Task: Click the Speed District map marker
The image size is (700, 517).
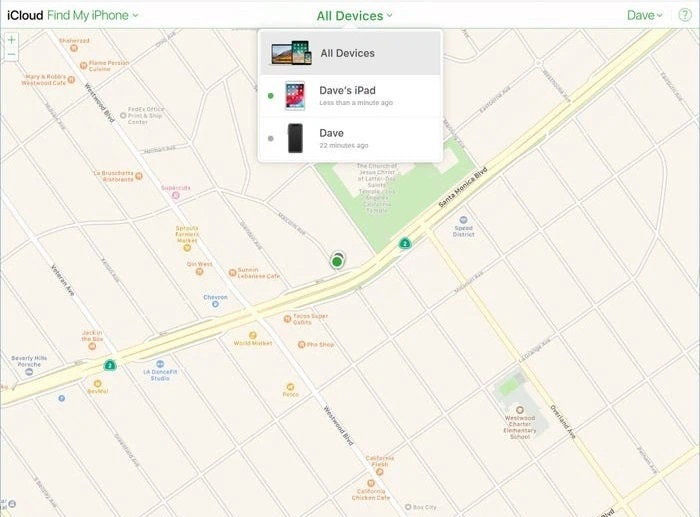Action: point(463,220)
